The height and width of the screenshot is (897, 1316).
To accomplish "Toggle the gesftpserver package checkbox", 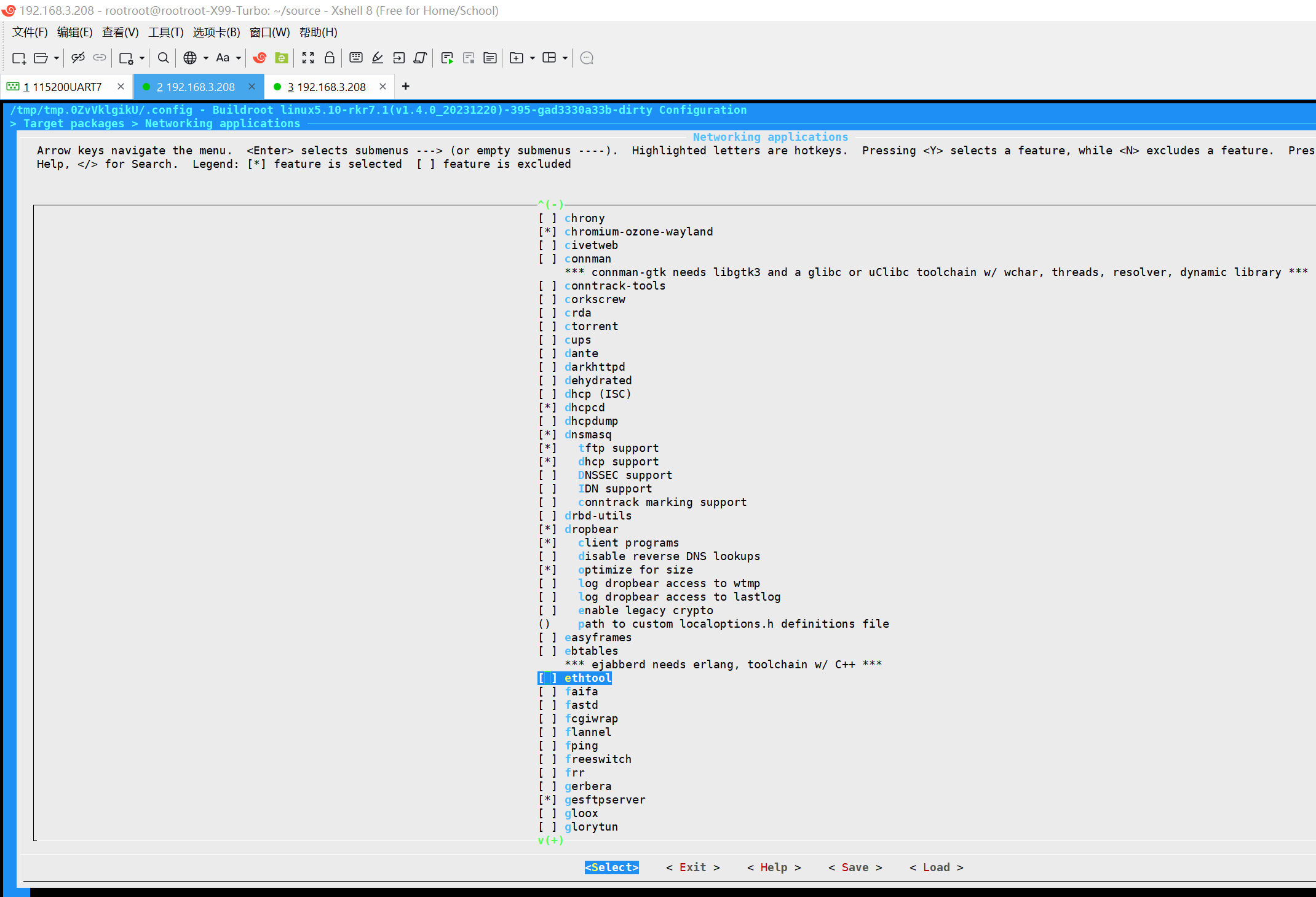I will coord(547,800).
